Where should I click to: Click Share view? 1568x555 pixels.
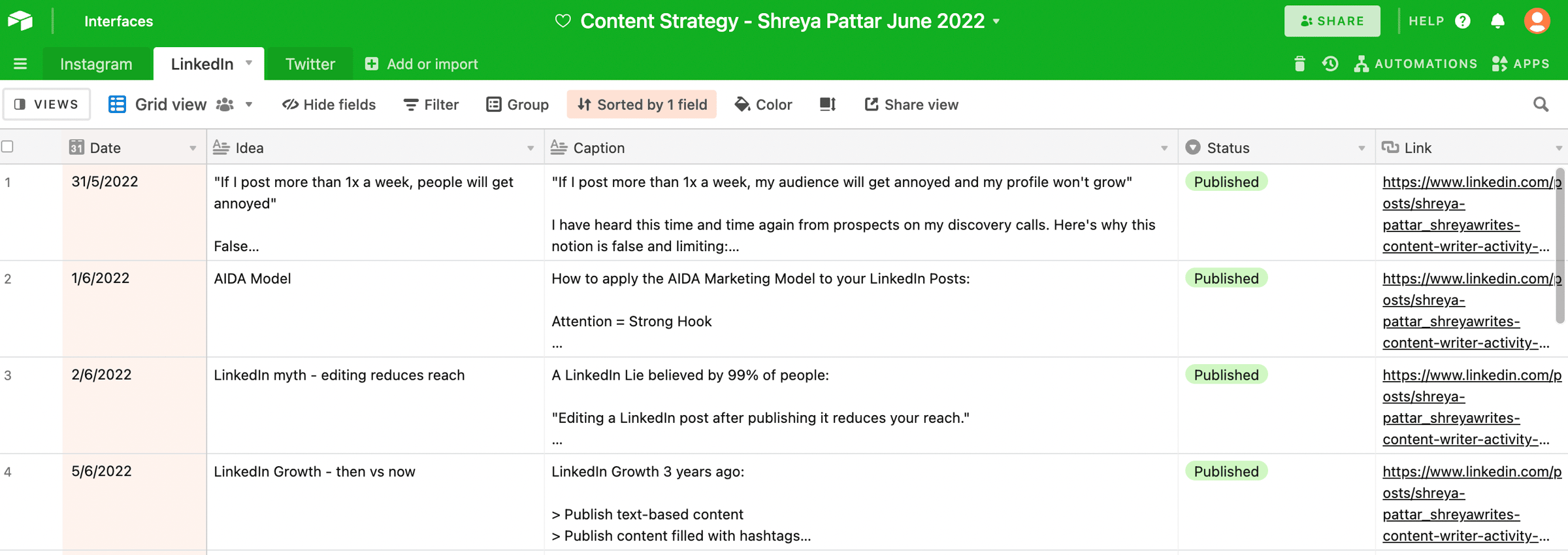(x=911, y=105)
